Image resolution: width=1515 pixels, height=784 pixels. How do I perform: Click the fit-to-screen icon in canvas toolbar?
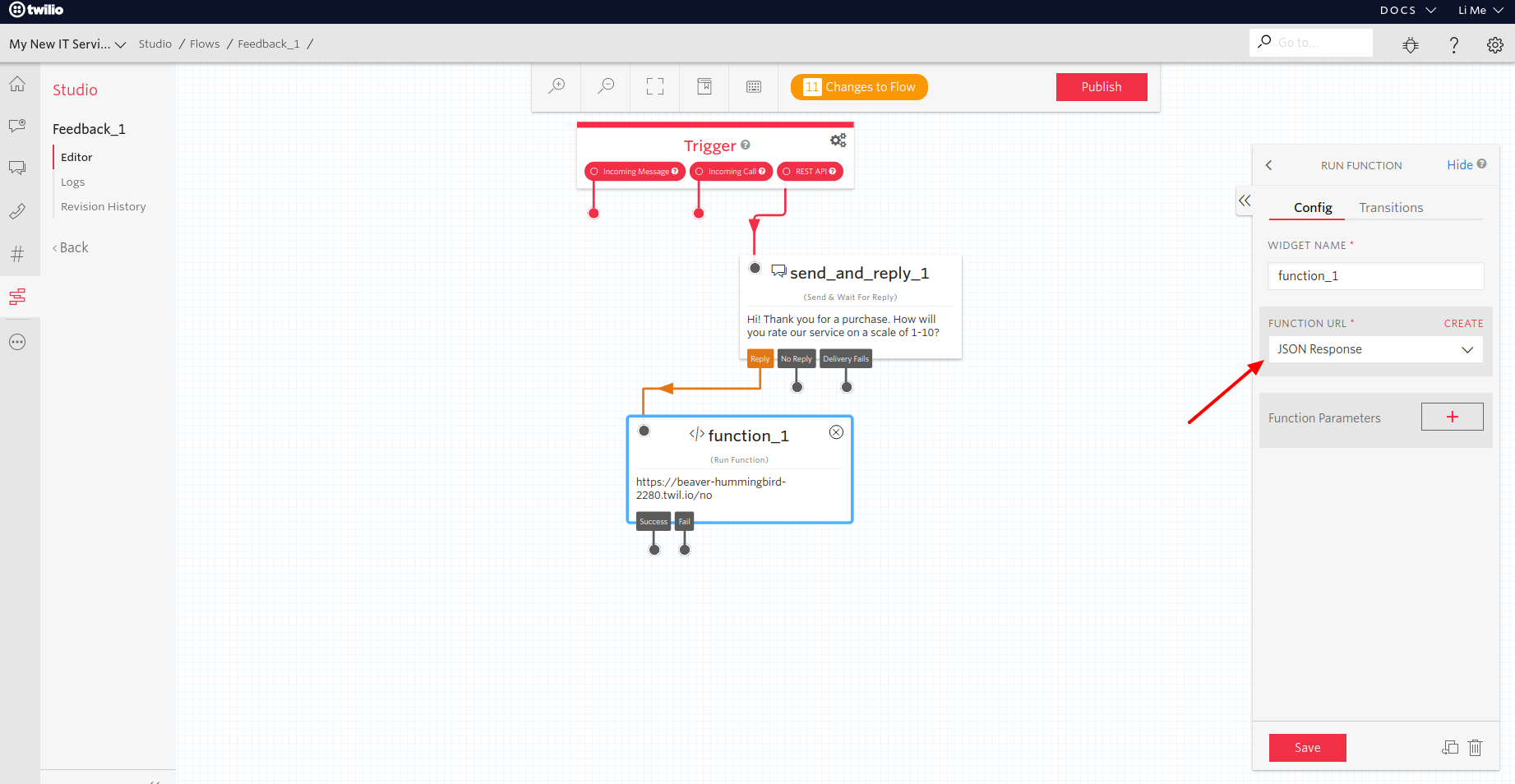(x=654, y=85)
